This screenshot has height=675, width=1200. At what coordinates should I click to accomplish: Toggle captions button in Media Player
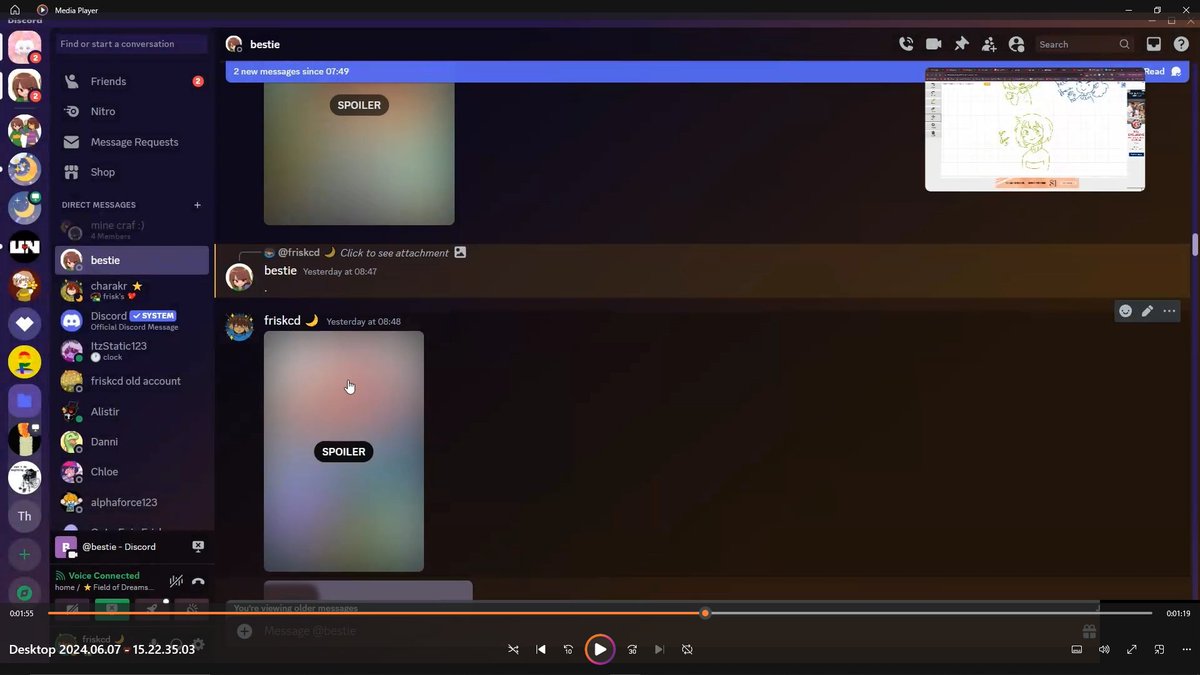1077,649
